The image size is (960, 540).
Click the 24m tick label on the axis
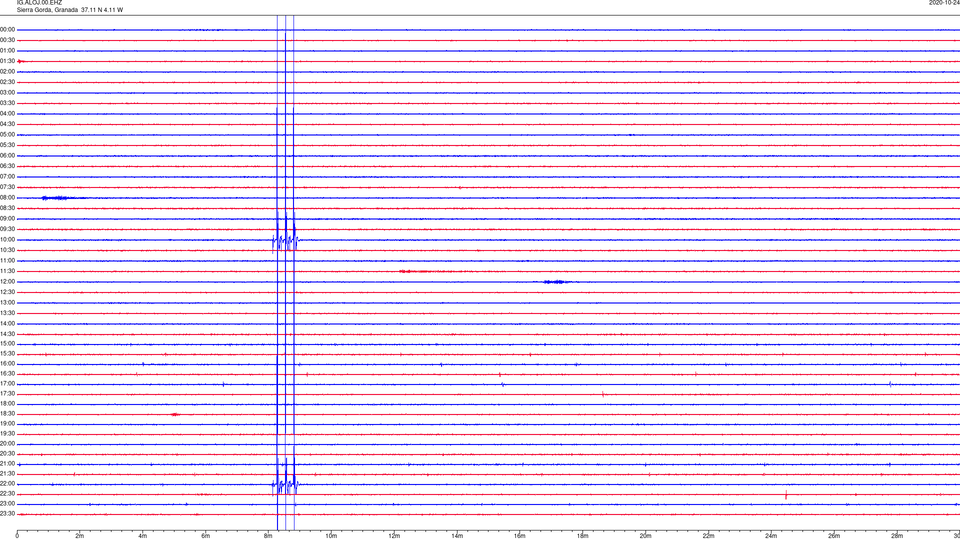771,536
